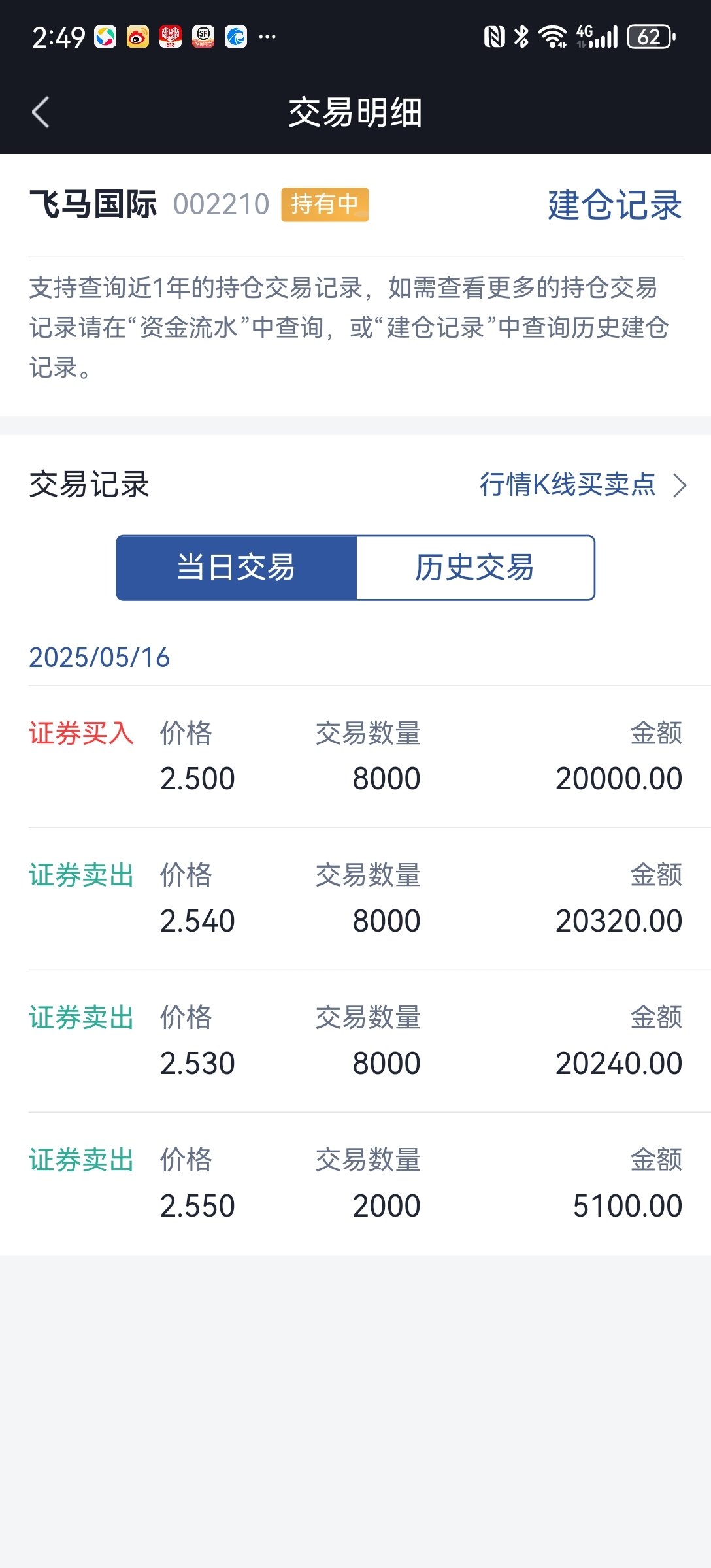The image size is (711, 1568).
Task: Open 行情K线买卖点 link
Action: pyautogui.click(x=567, y=485)
